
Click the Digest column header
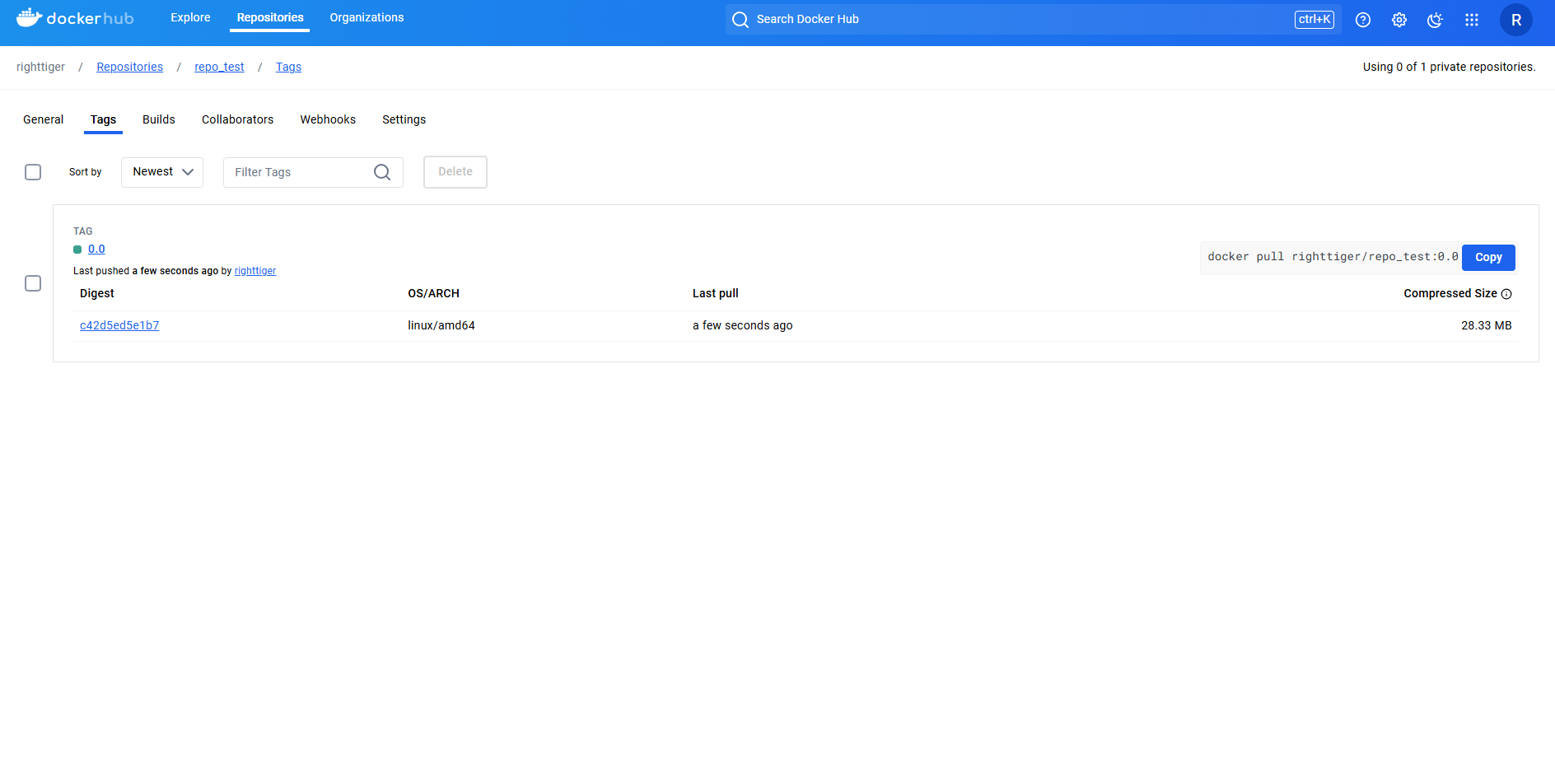pos(97,293)
